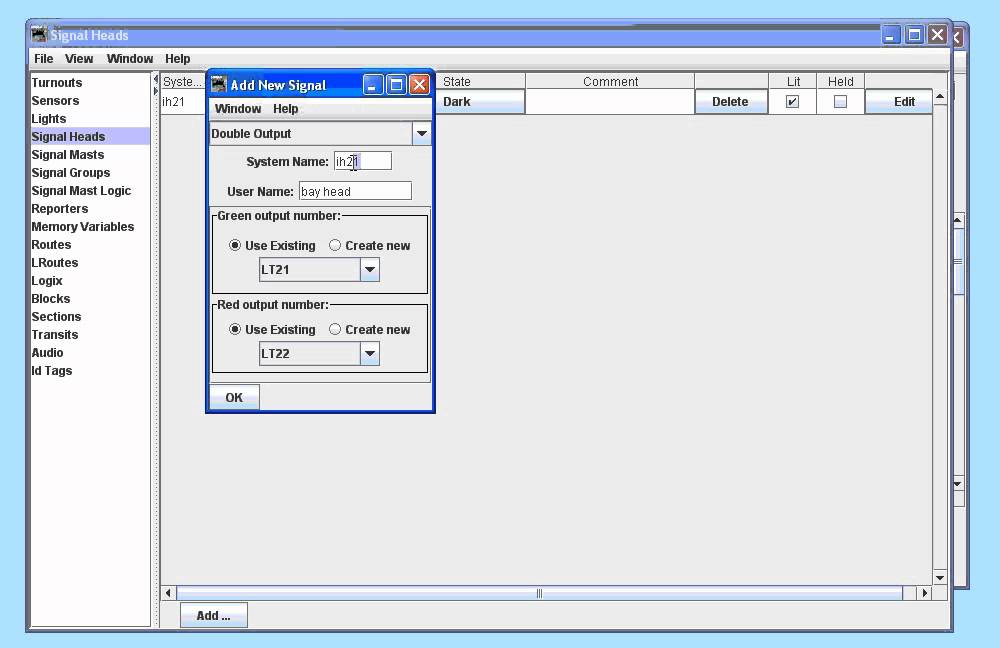This screenshot has height=648, width=1000.
Task: Select Create new for Green output
Action: click(370, 246)
